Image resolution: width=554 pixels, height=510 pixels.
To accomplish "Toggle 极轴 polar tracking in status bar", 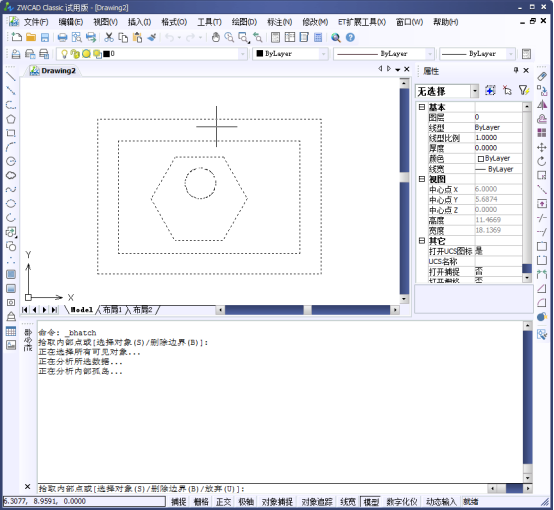I will point(246,502).
